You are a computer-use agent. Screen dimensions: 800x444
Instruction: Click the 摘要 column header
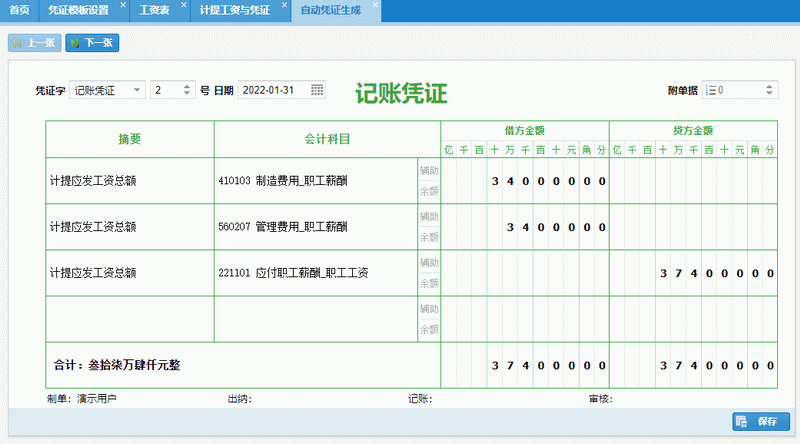(130, 139)
